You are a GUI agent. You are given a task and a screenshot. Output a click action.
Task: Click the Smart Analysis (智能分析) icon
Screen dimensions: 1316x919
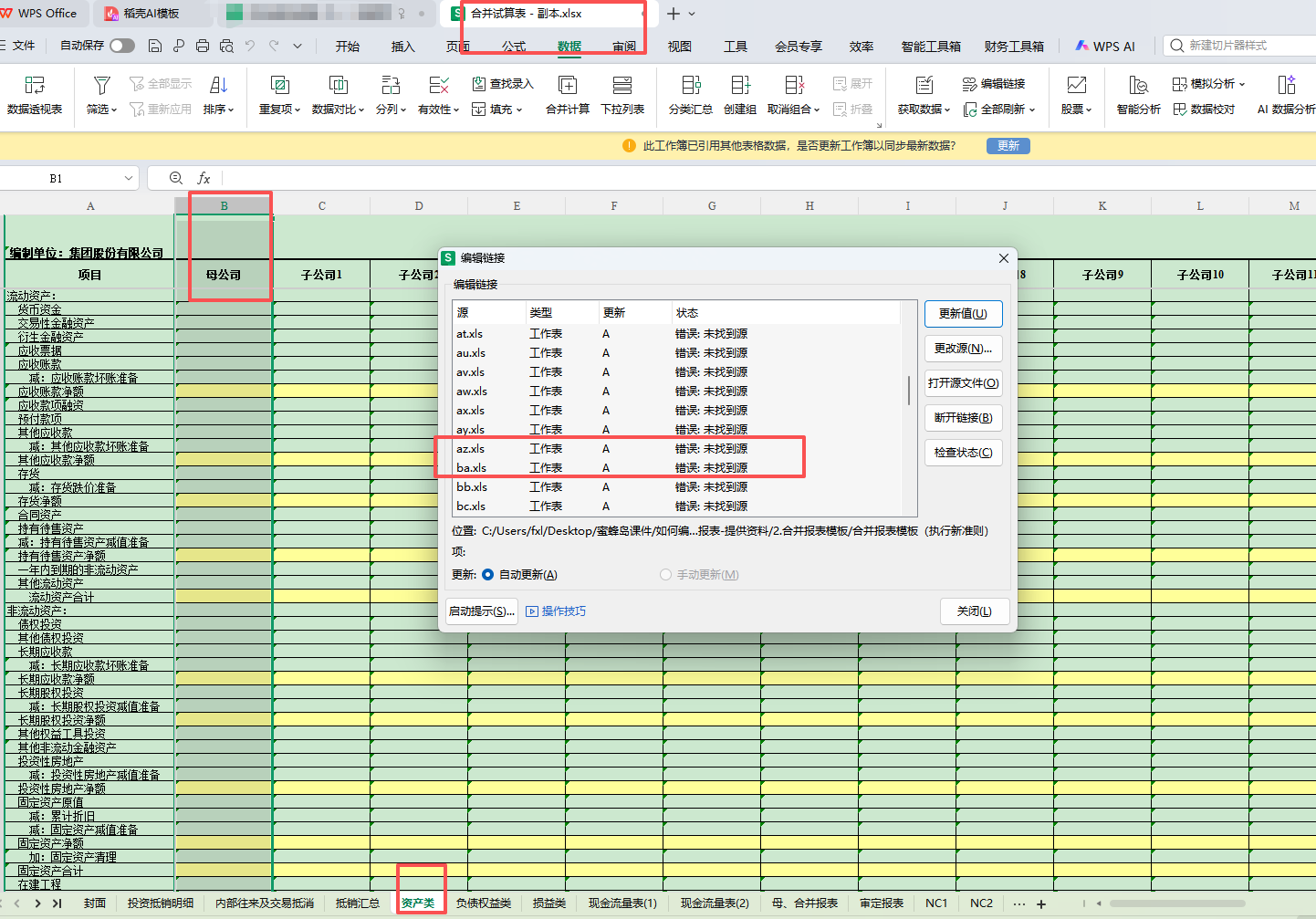coord(1138,86)
